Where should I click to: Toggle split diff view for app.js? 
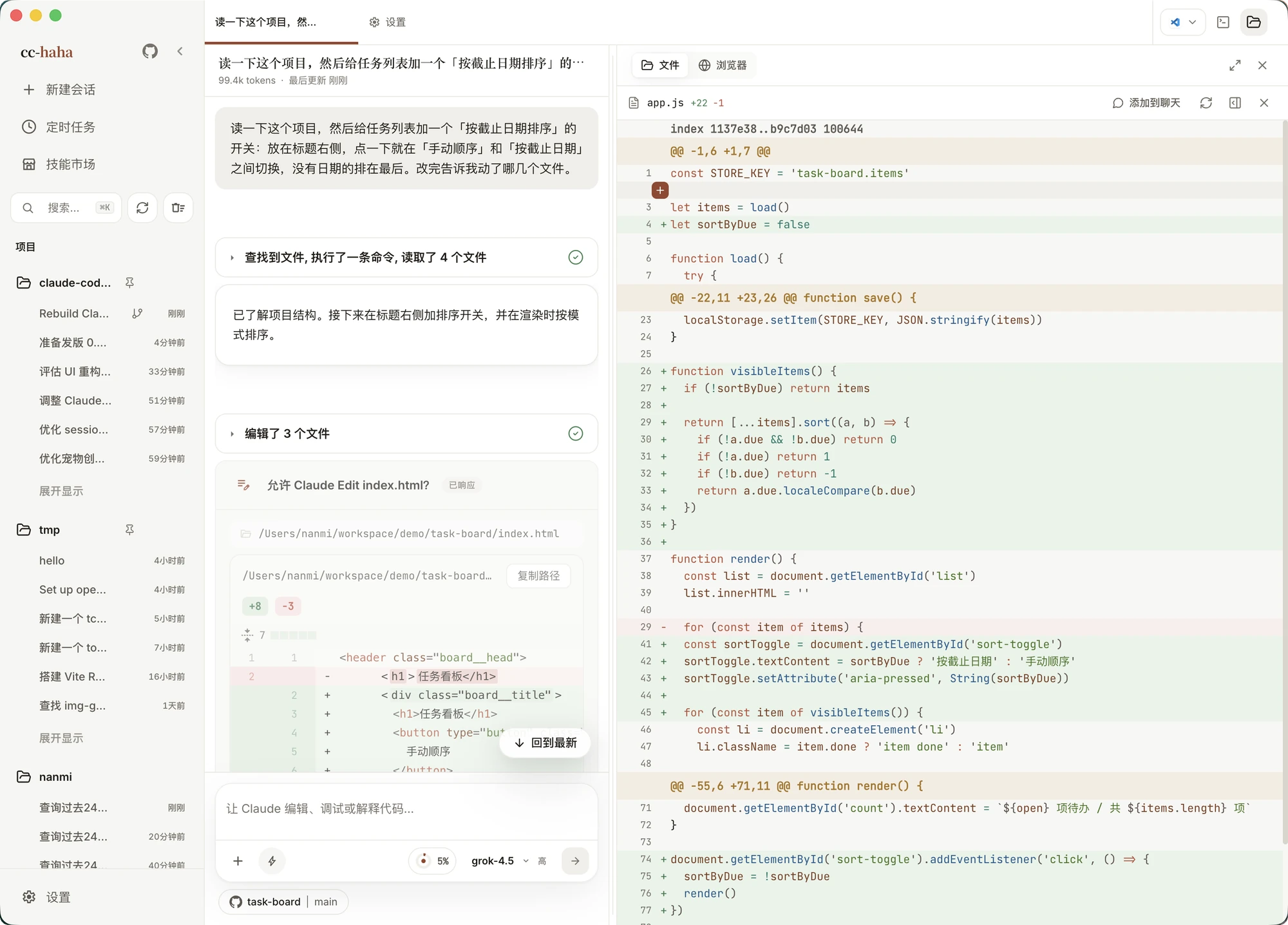(x=1235, y=103)
